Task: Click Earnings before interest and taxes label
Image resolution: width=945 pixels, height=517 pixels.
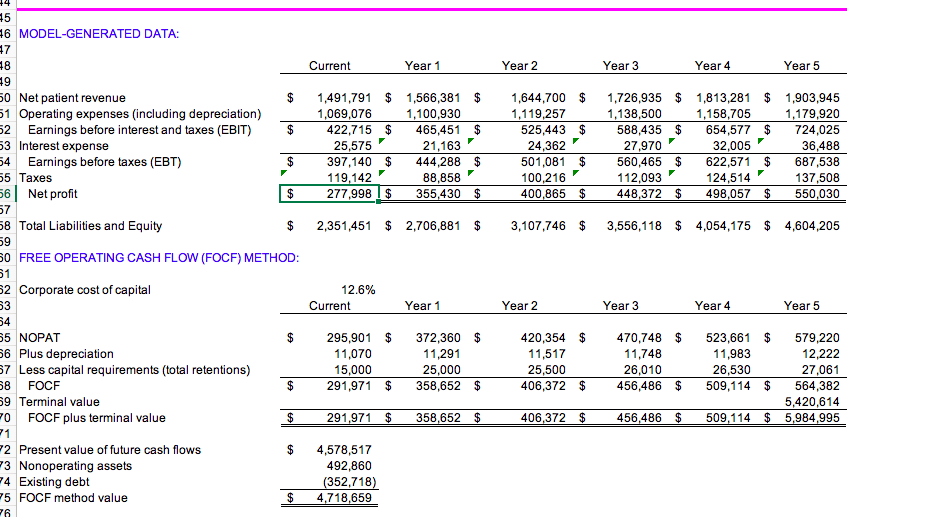Action: [x=139, y=130]
